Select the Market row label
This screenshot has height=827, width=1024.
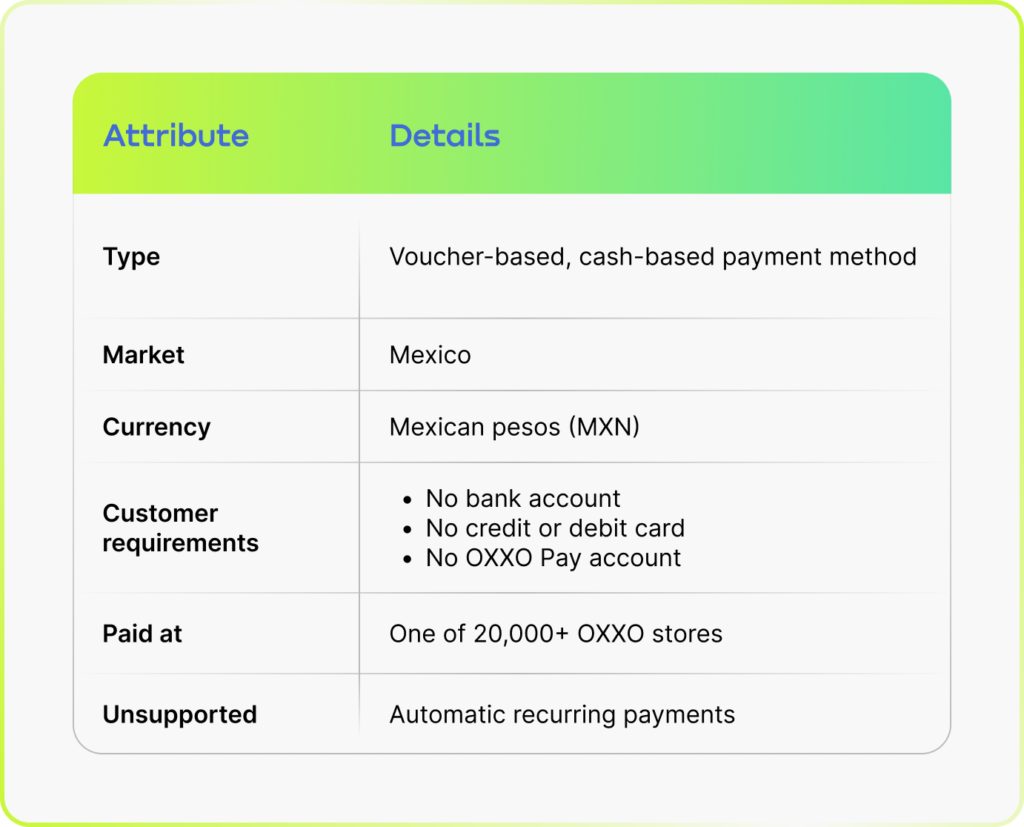tap(144, 355)
